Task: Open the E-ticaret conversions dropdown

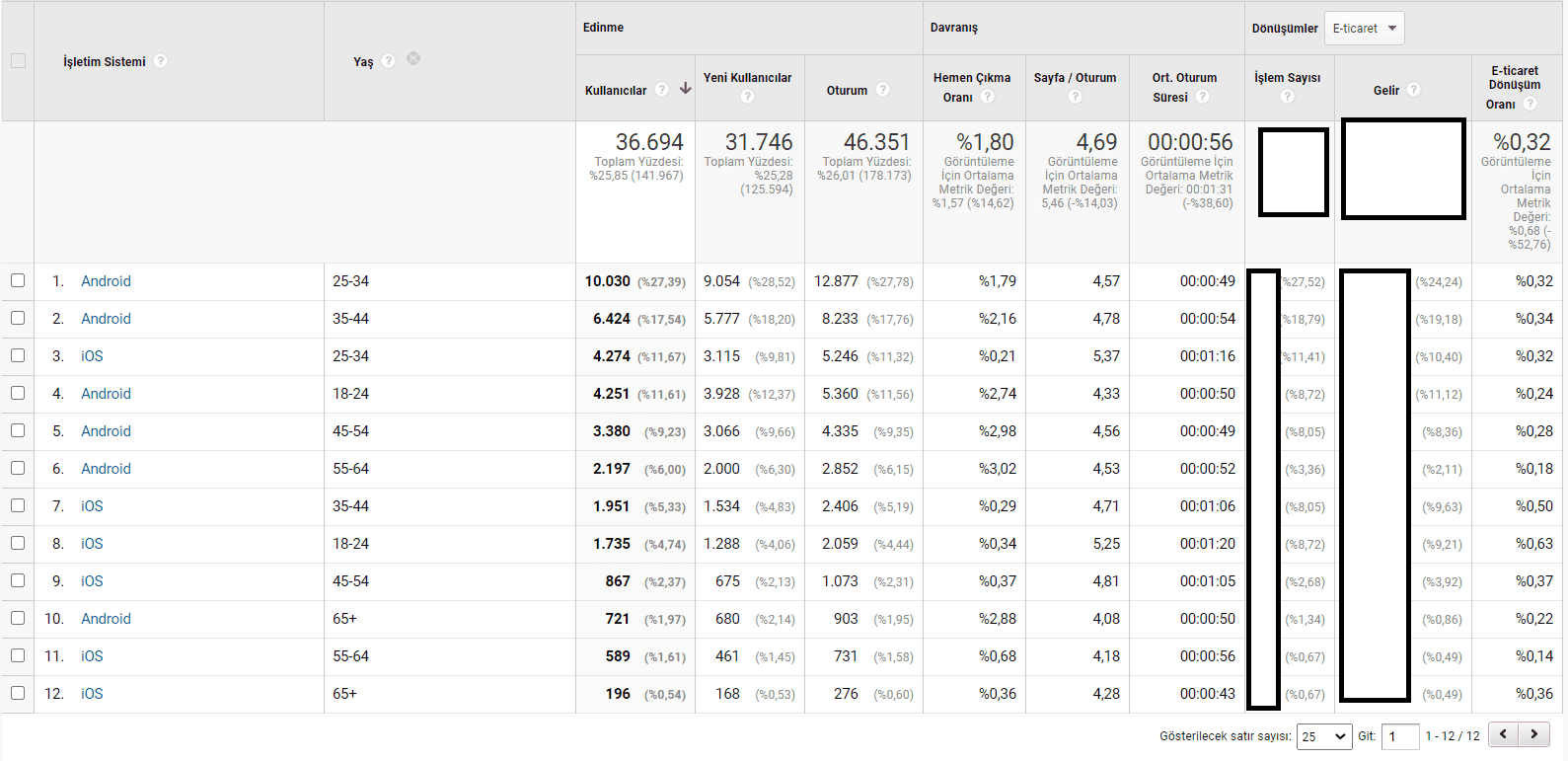Action: pyautogui.click(x=1364, y=29)
